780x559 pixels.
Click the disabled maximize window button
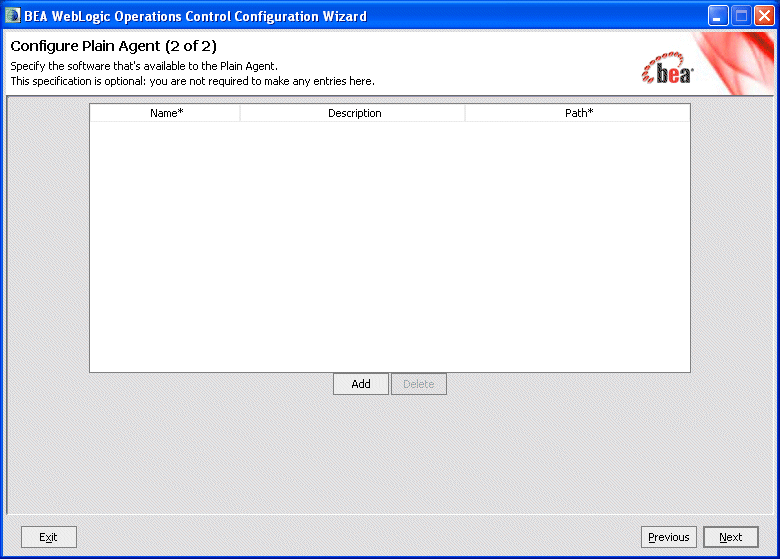click(x=741, y=16)
